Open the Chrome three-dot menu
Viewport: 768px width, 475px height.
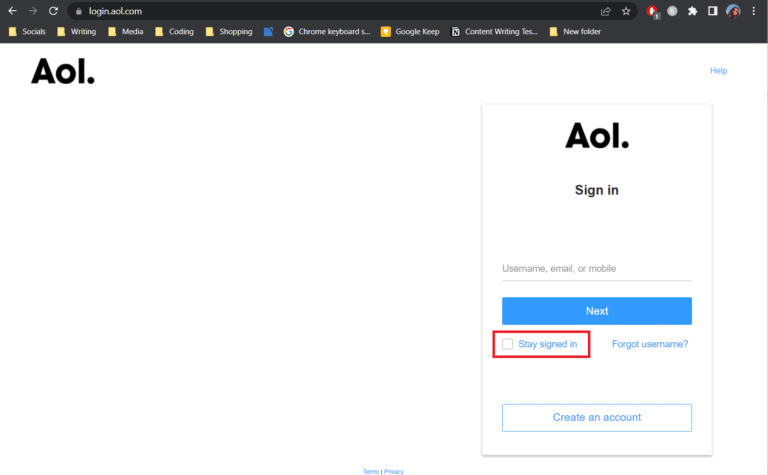754,11
